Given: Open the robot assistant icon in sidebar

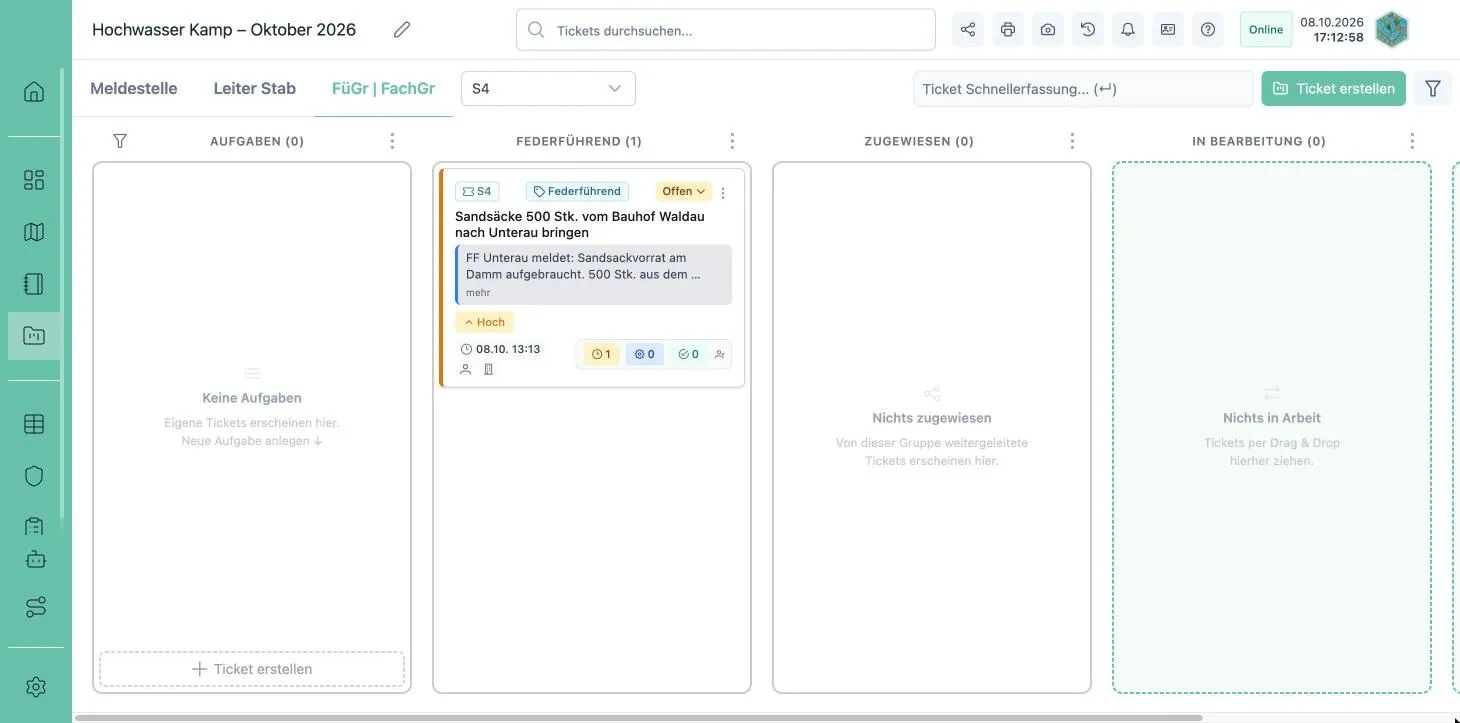Looking at the screenshot, I should click(x=36, y=559).
